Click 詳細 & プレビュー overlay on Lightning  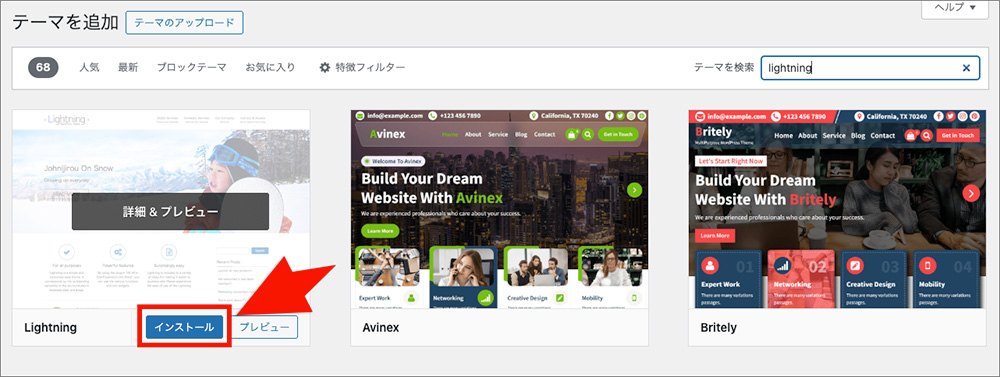170,211
